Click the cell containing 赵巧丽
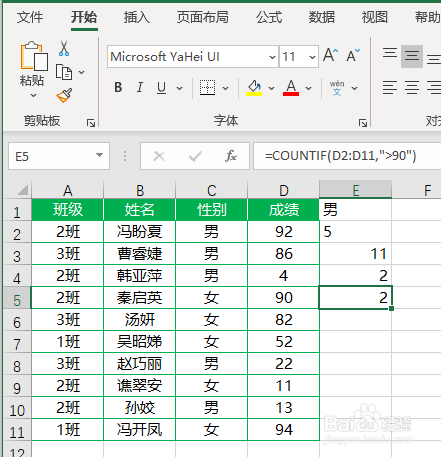The height and width of the screenshot is (457, 441). point(140,364)
